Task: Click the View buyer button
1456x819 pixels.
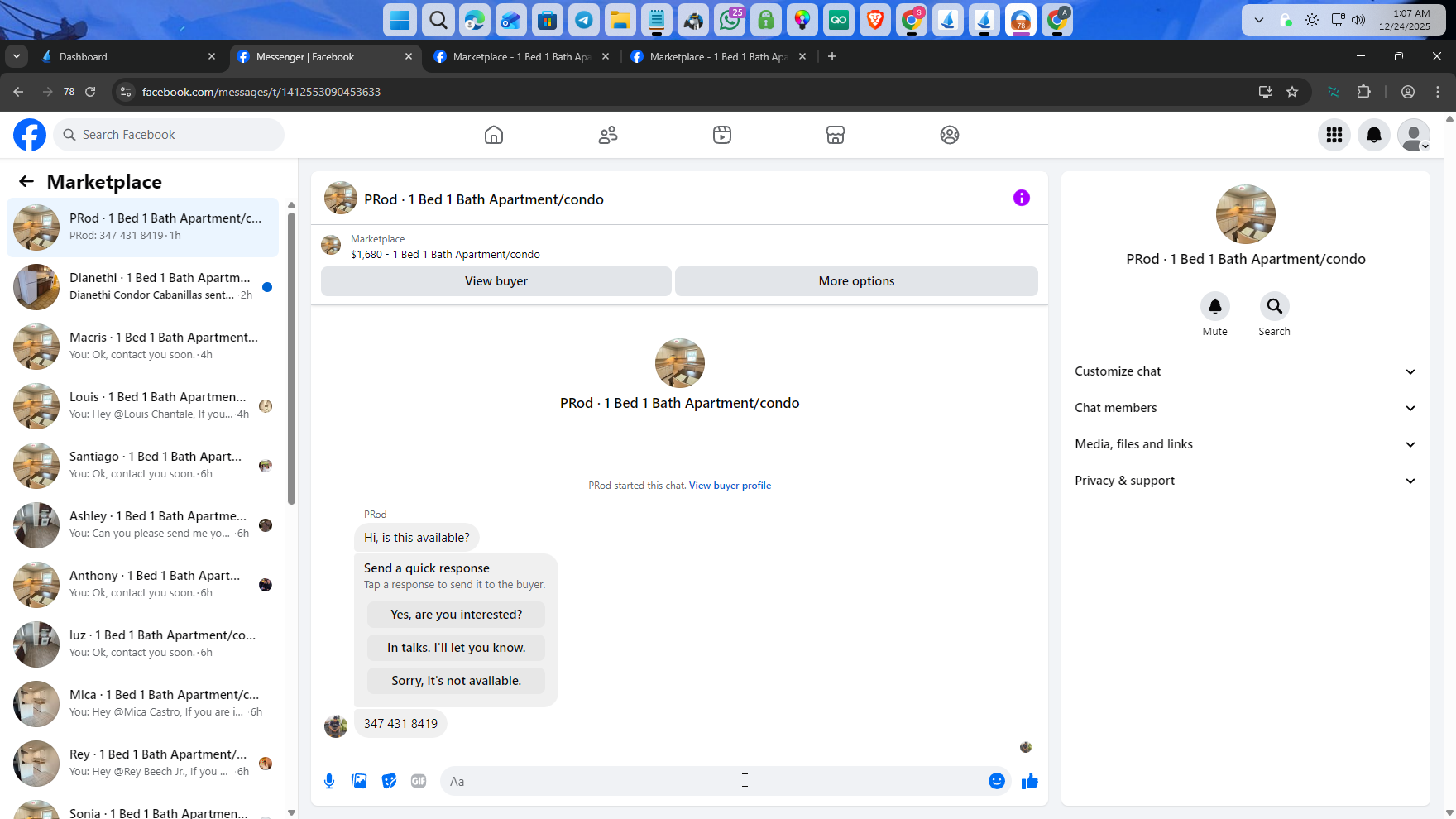Action: coord(496,281)
